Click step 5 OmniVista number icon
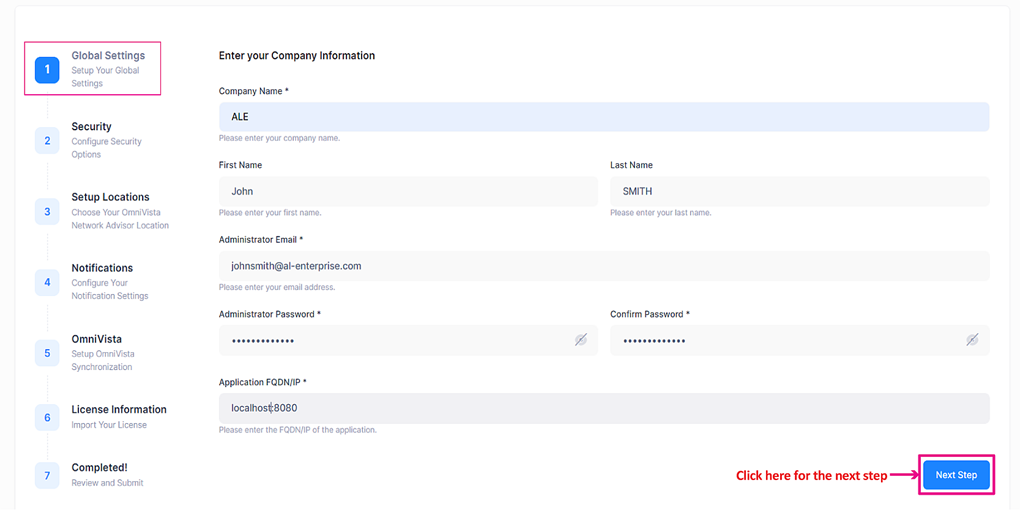 [47, 353]
